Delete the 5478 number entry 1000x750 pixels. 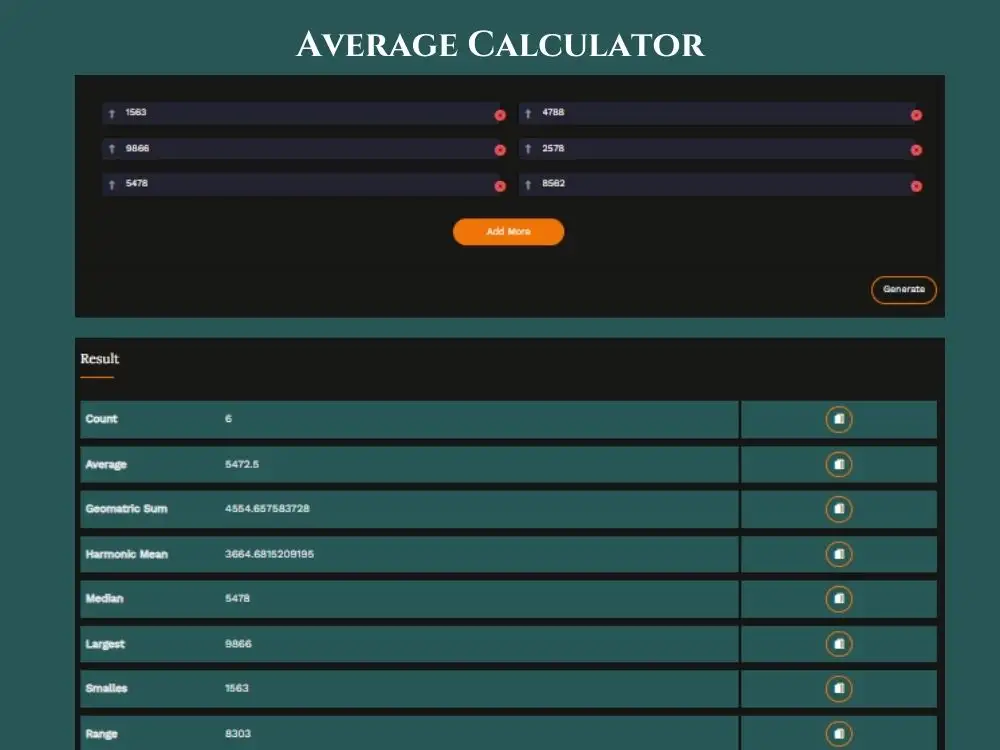[x=500, y=185]
